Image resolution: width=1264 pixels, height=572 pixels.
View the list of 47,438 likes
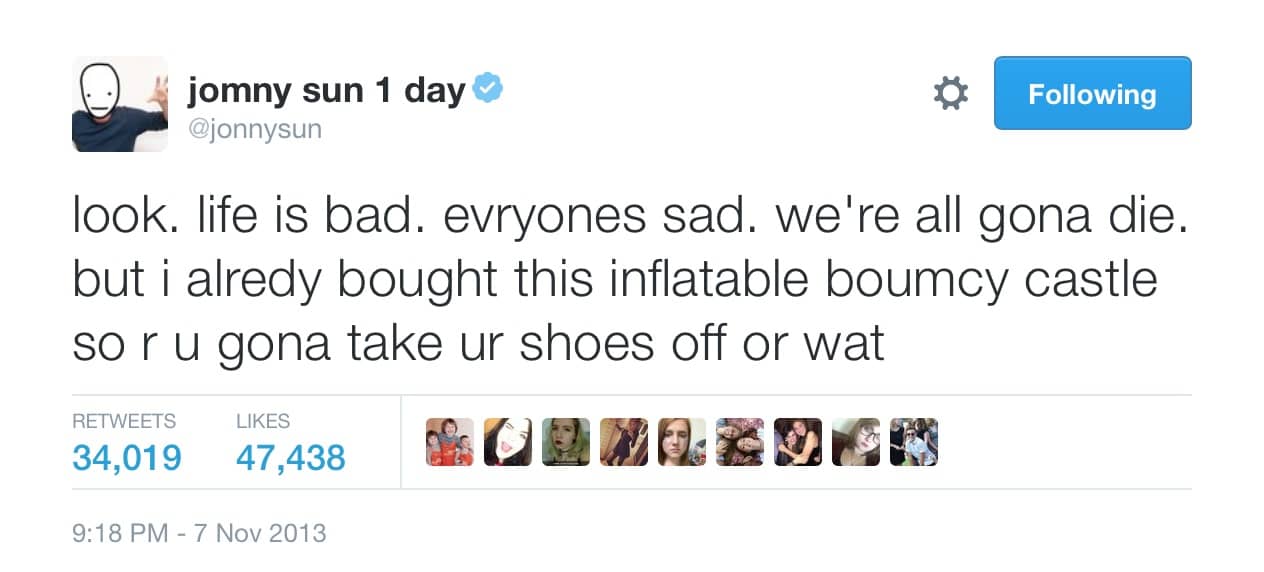tap(290, 458)
